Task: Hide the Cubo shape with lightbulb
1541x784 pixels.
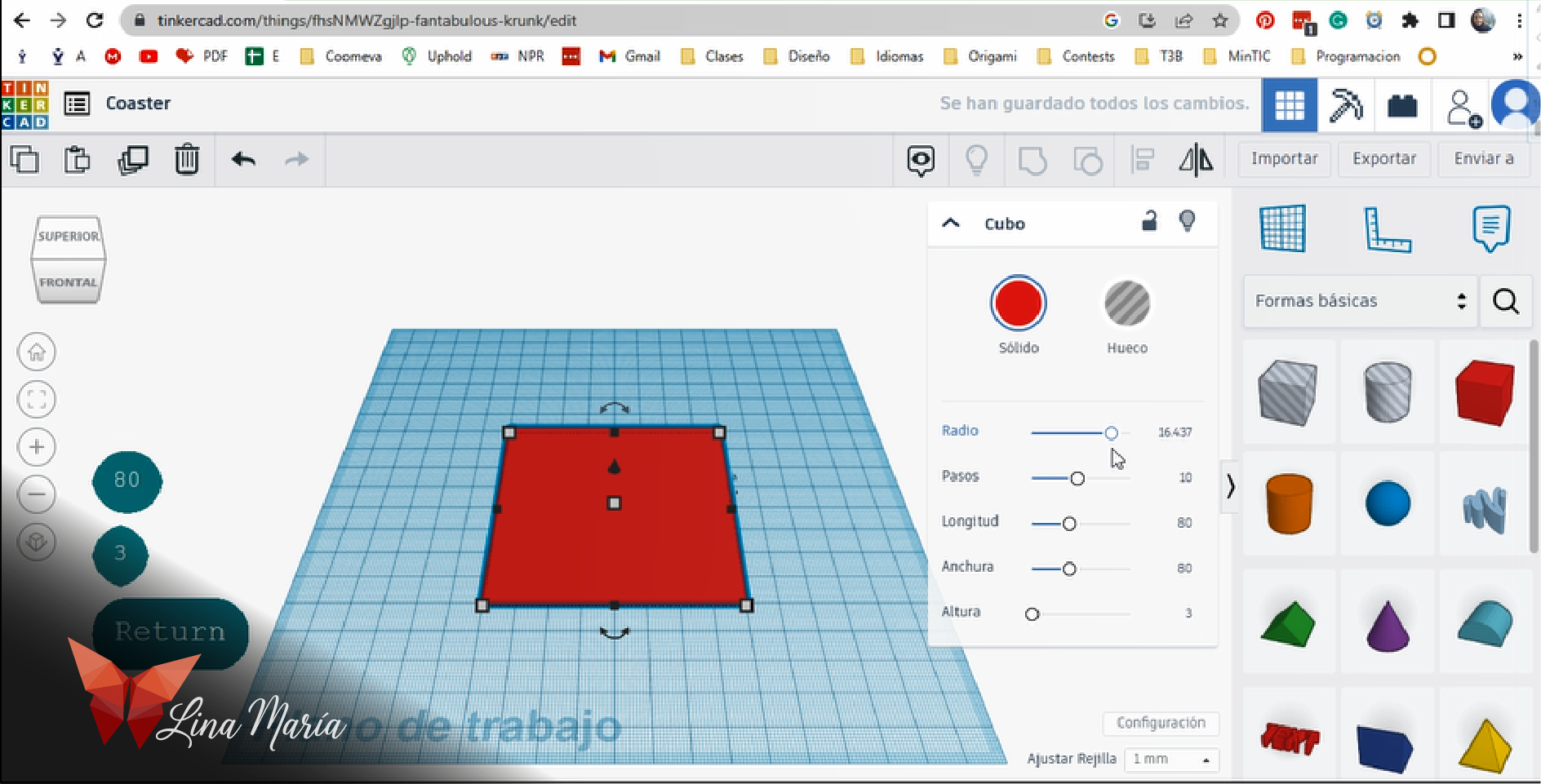Action: click(1188, 221)
